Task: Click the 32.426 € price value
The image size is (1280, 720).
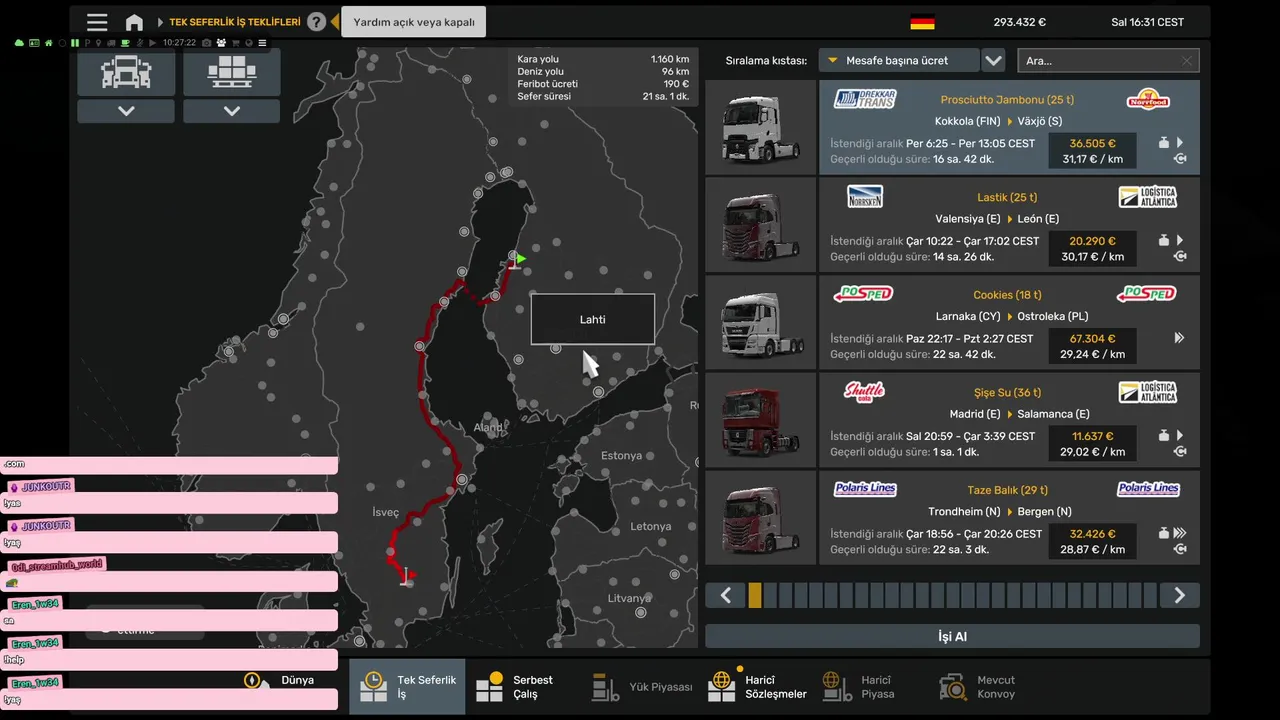Action: point(1092,533)
